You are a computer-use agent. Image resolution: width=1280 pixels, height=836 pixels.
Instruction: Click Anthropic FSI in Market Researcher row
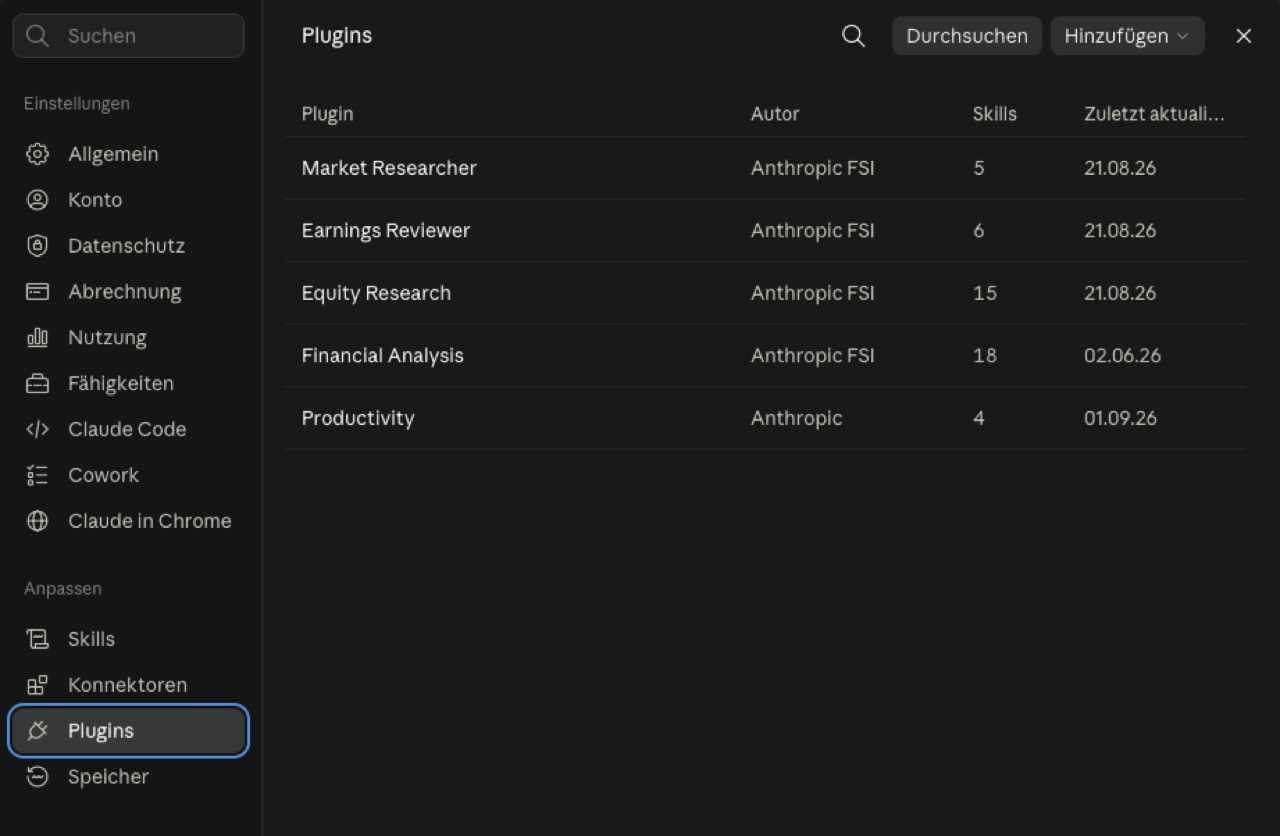812,168
